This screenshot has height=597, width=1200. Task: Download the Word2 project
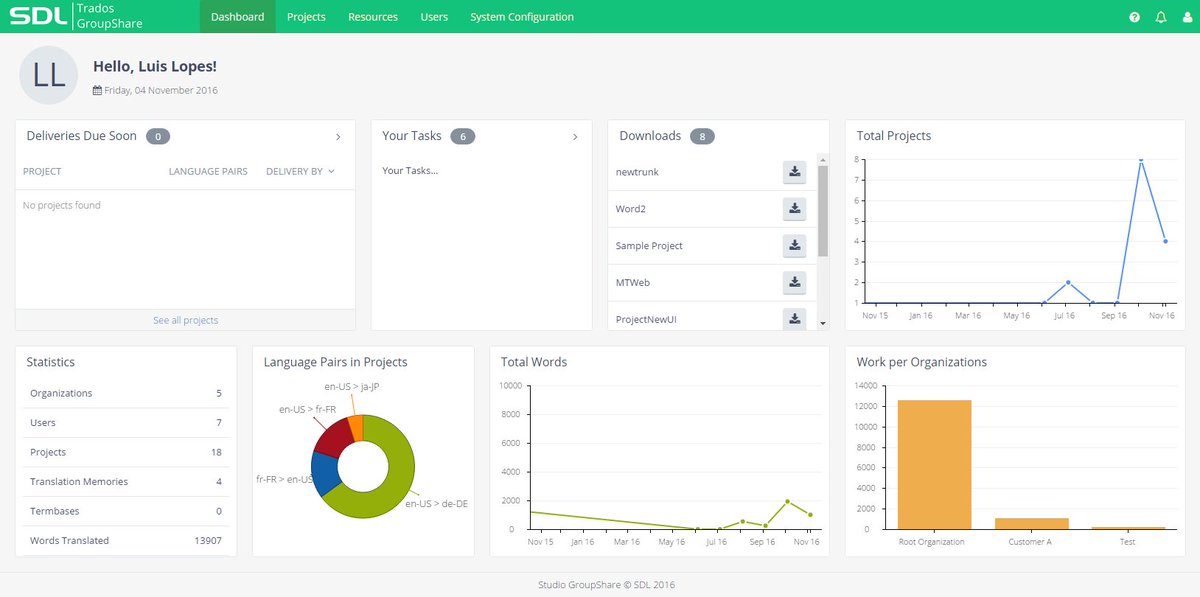click(794, 208)
